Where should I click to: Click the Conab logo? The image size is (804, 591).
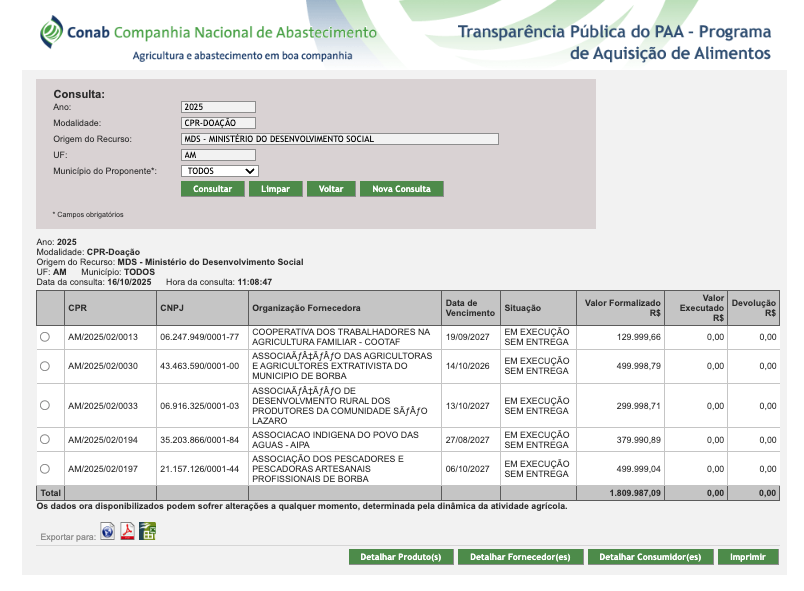pyautogui.click(x=51, y=32)
